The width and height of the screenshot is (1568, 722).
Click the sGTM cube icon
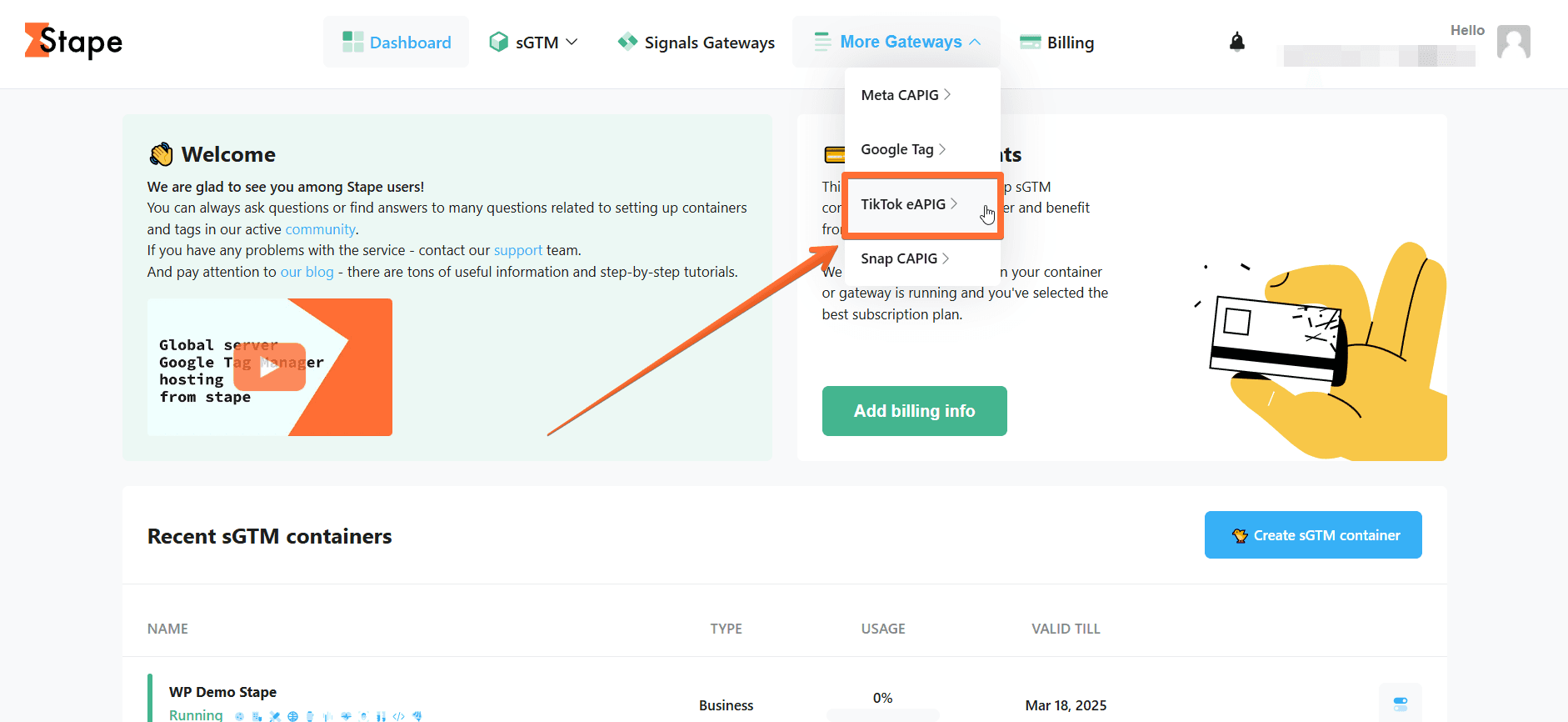[498, 42]
